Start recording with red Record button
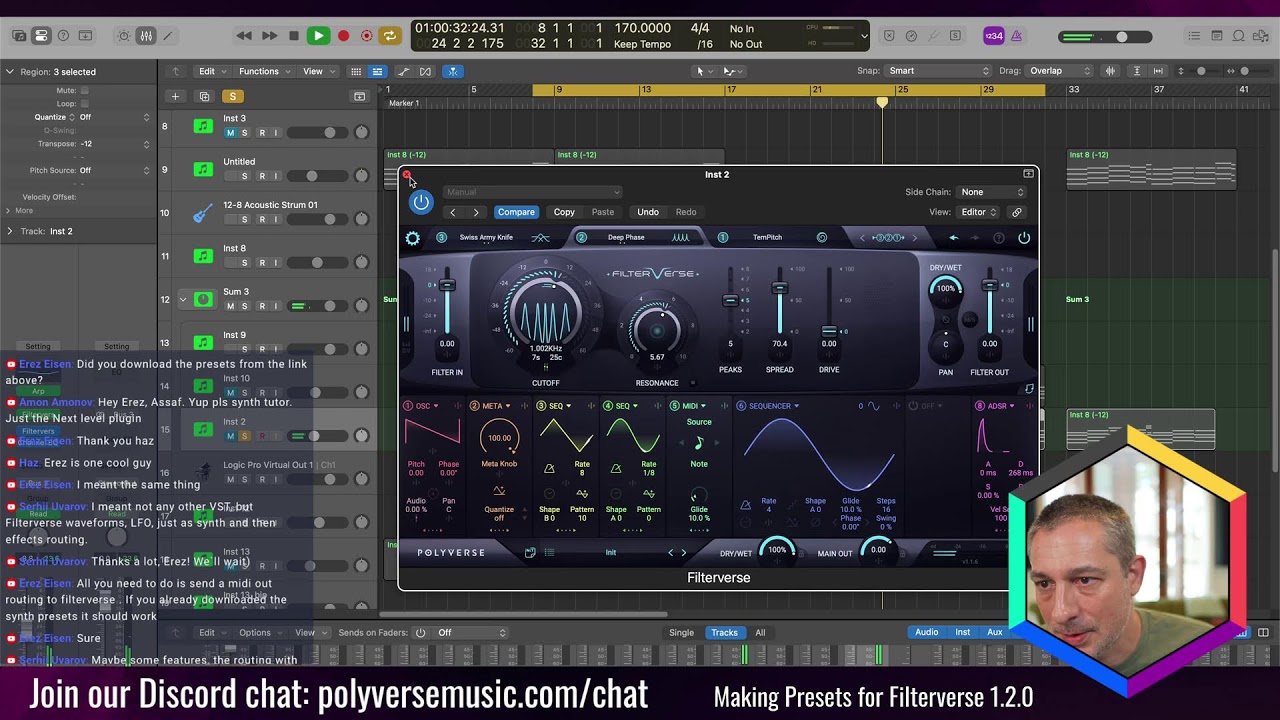 [x=343, y=36]
